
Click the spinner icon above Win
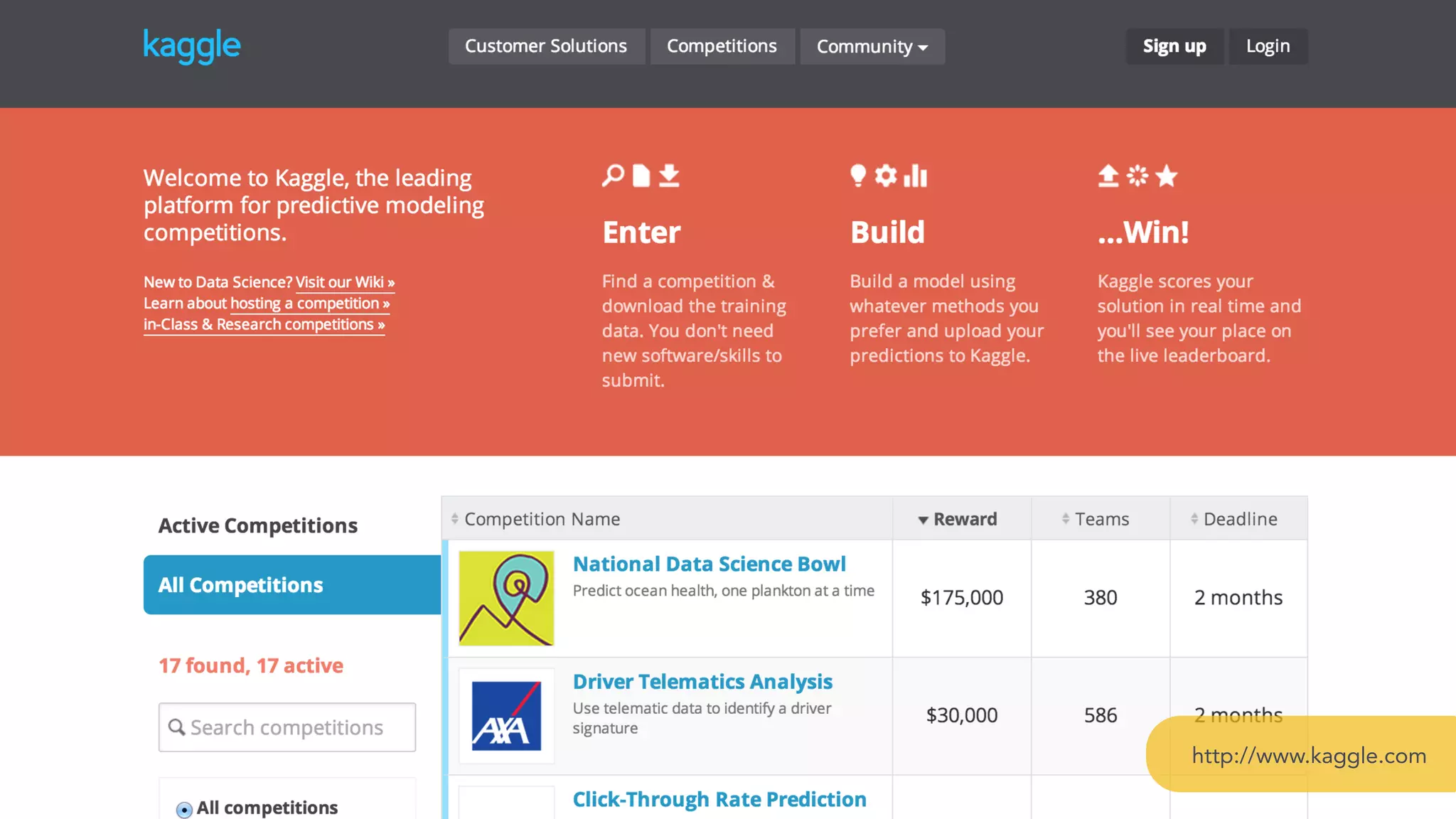[x=1137, y=175]
